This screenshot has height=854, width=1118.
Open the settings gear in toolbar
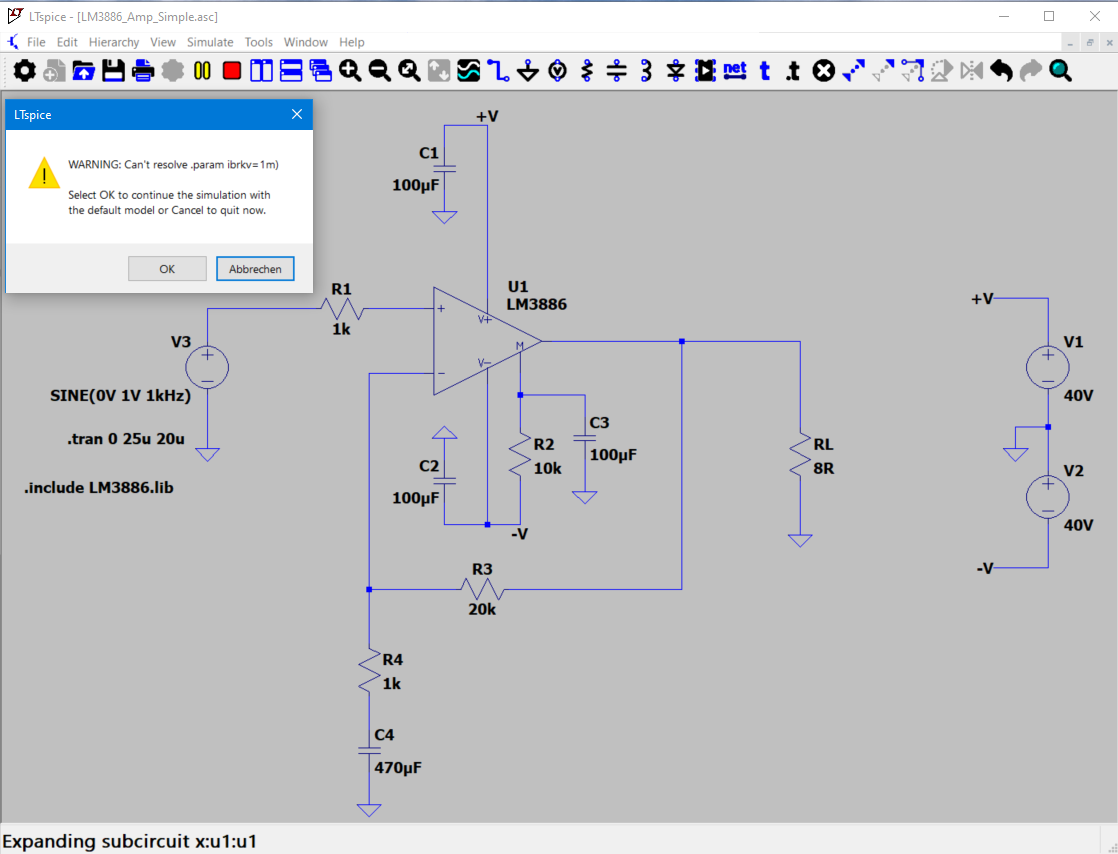pos(24,71)
